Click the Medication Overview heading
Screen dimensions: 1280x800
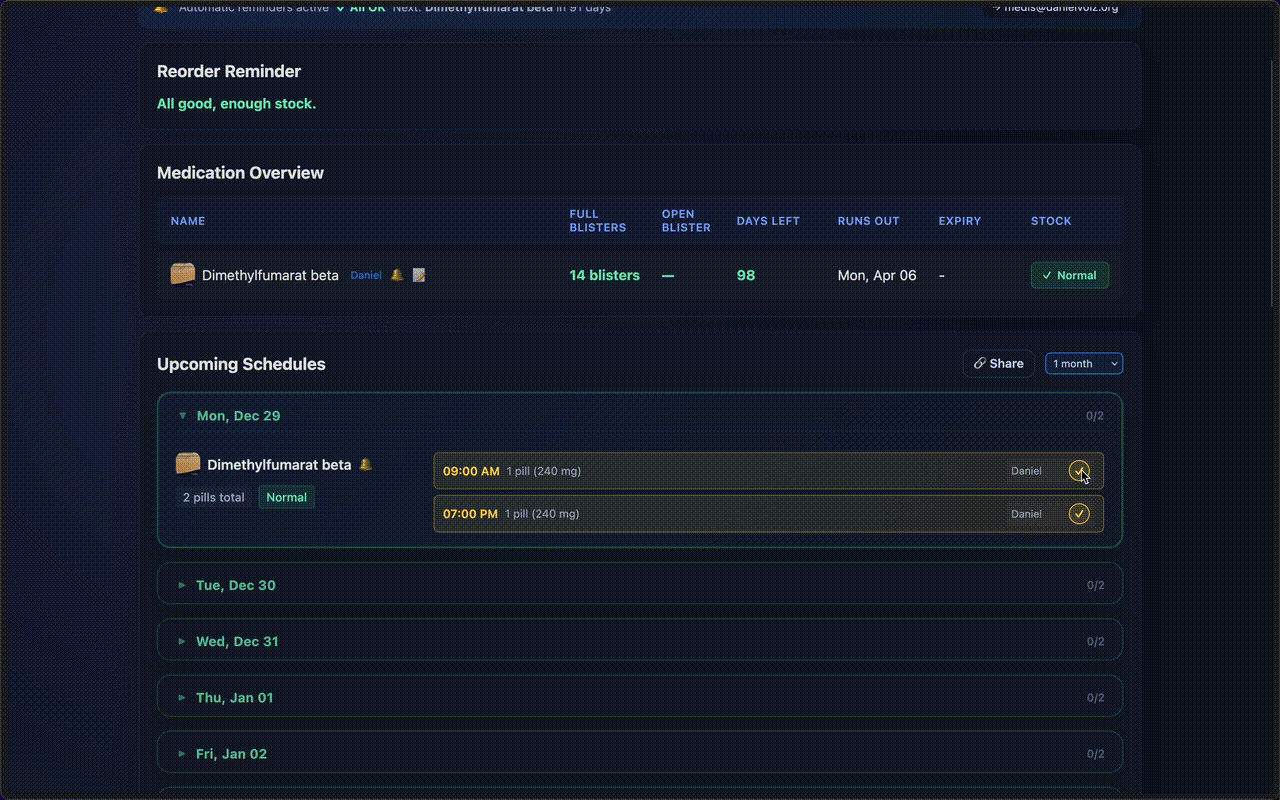tap(240, 173)
